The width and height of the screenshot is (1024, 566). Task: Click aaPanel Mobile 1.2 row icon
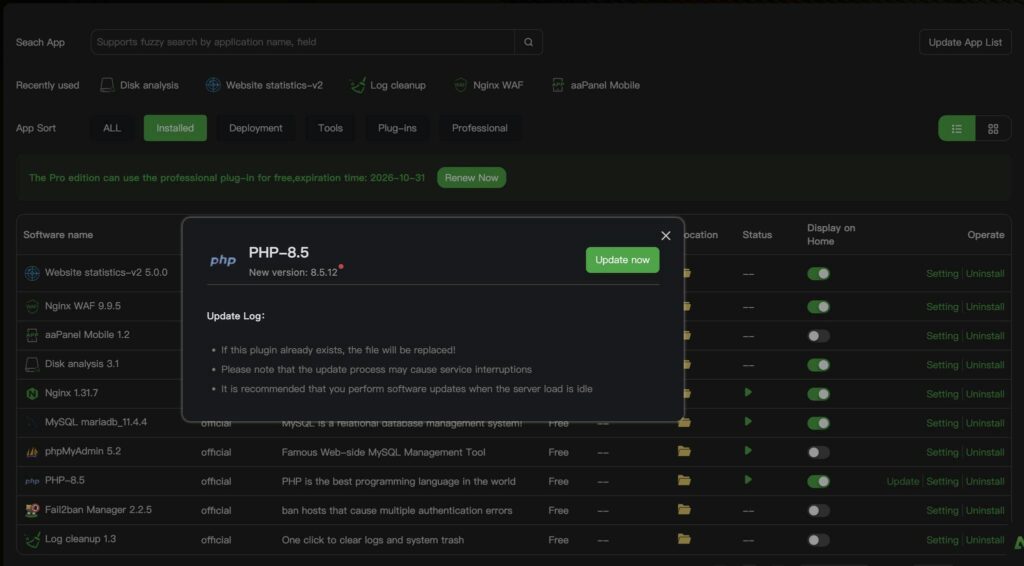(x=32, y=335)
